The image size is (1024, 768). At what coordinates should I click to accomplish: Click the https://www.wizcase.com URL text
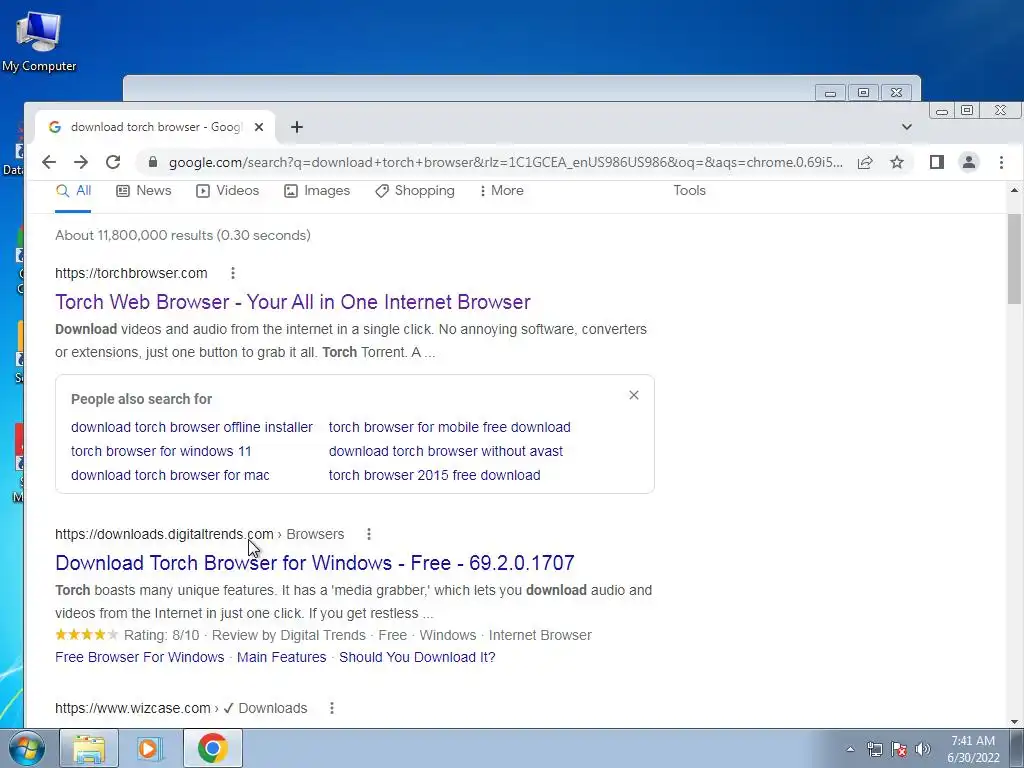click(133, 708)
